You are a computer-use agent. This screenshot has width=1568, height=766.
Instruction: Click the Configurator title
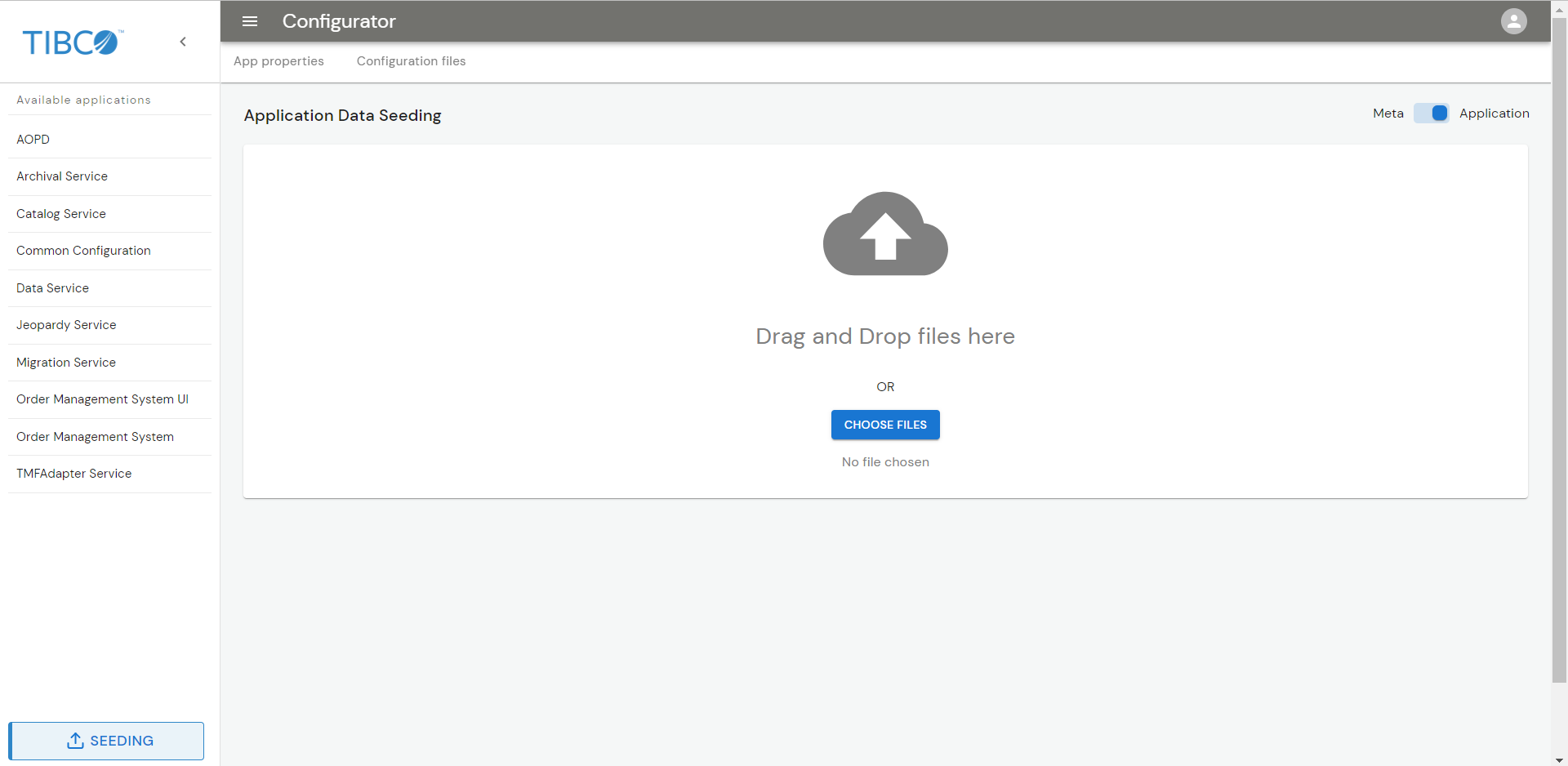[x=339, y=21]
